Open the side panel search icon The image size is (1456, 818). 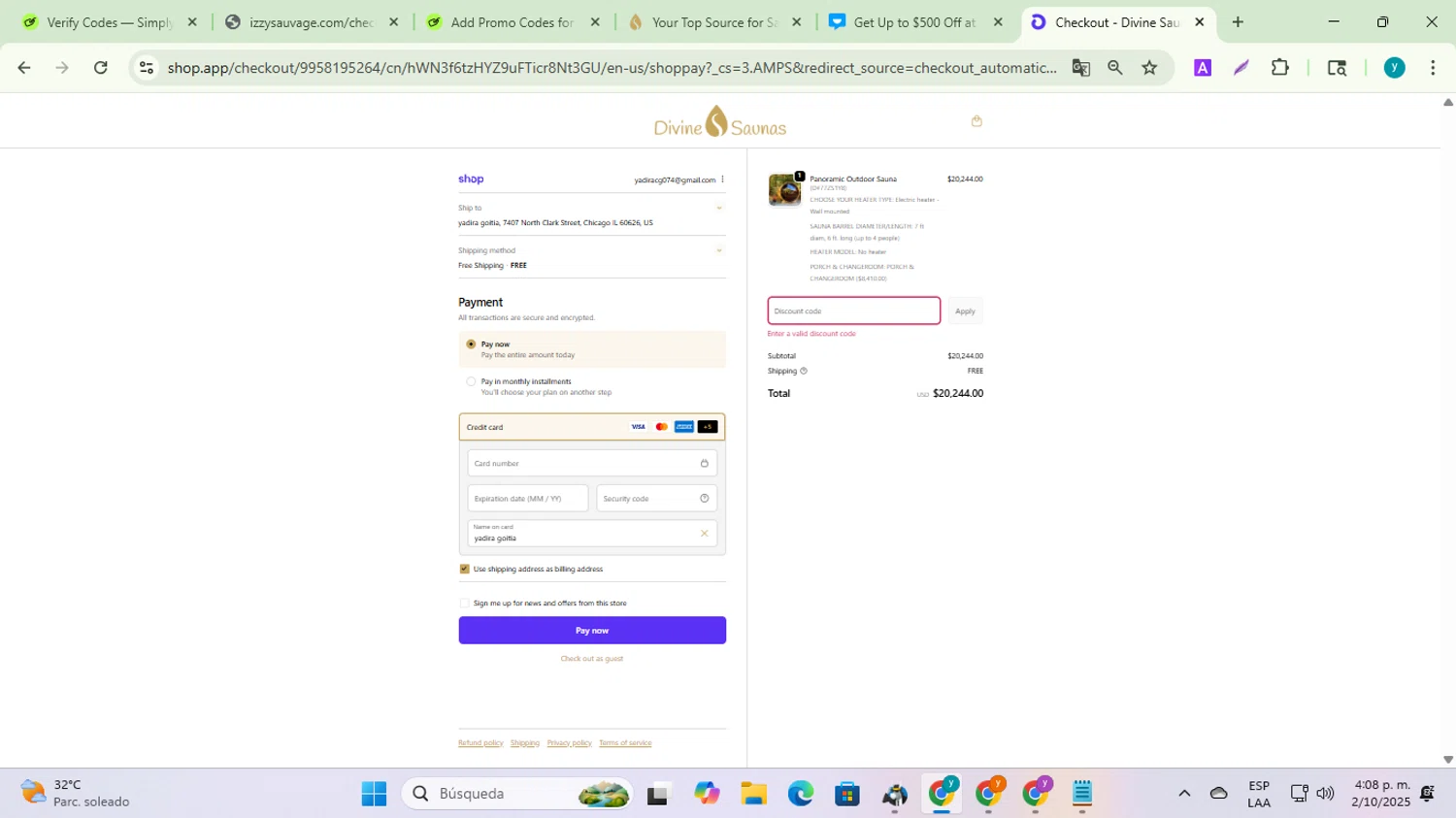coord(1337,68)
